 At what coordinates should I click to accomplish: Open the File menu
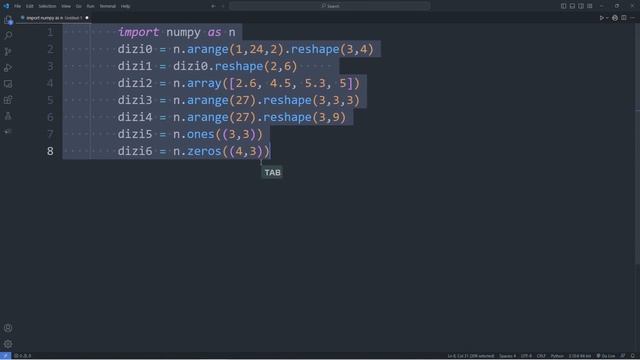tap(17, 6)
